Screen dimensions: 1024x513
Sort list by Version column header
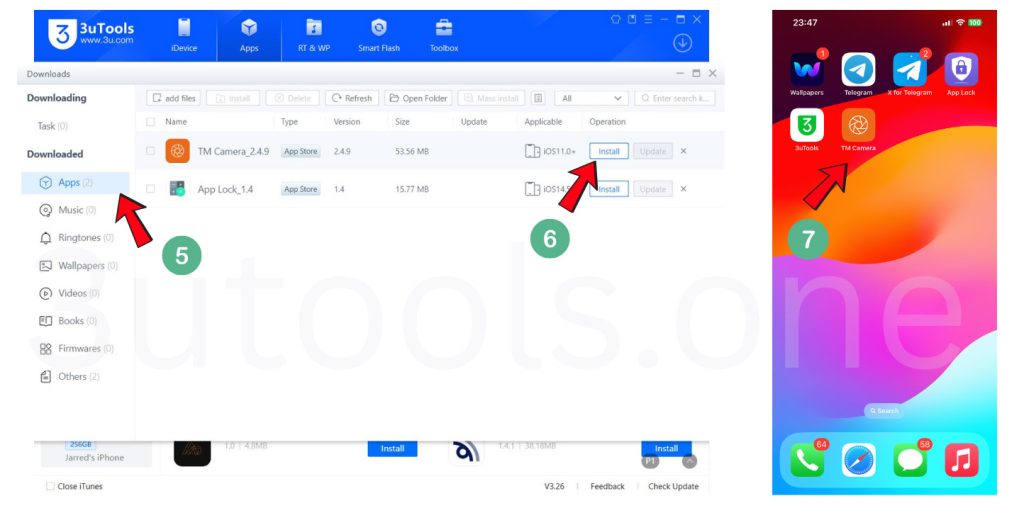[x=347, y=121]
